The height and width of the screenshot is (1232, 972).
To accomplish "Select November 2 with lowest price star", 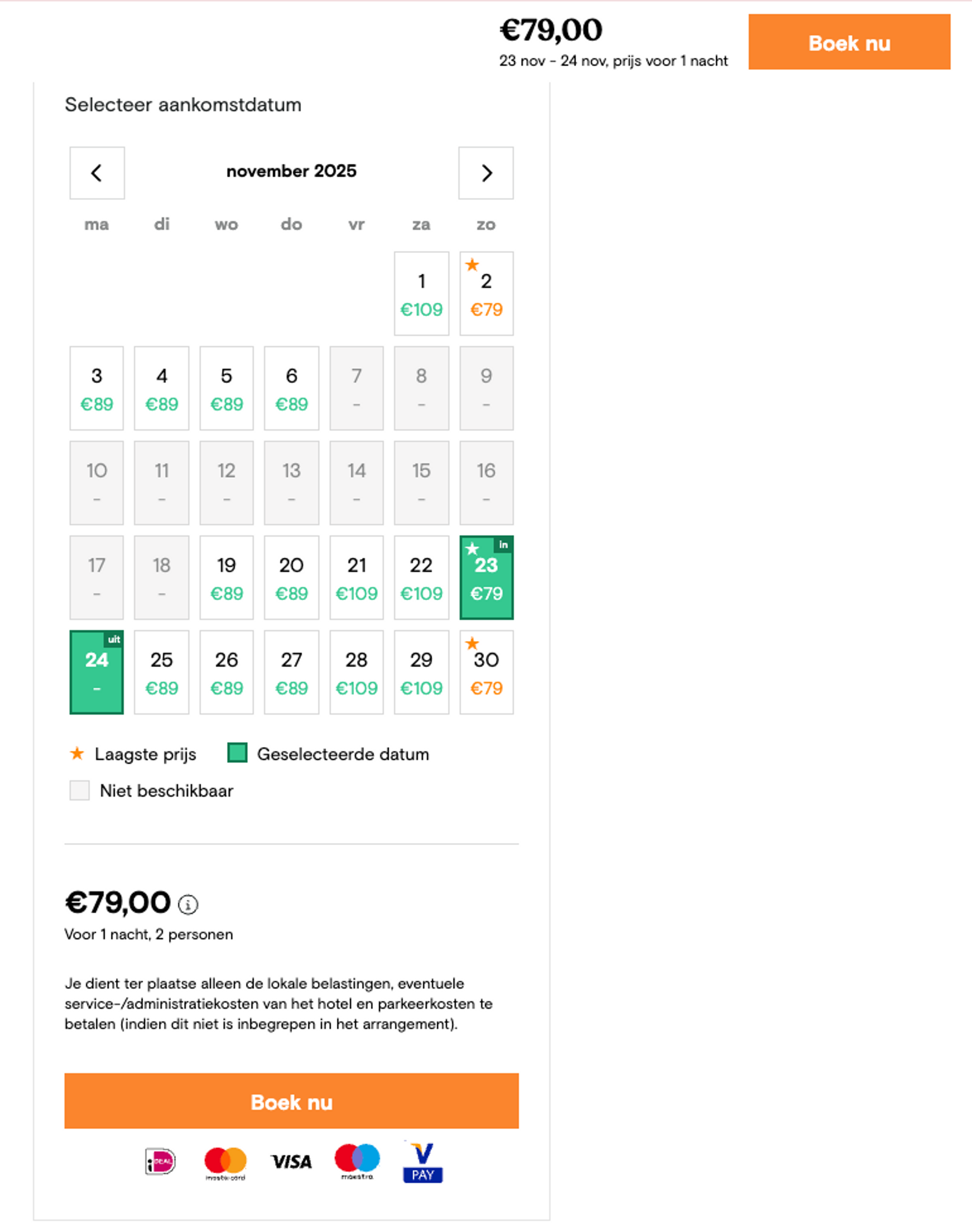I will click(x=486, y=294).
